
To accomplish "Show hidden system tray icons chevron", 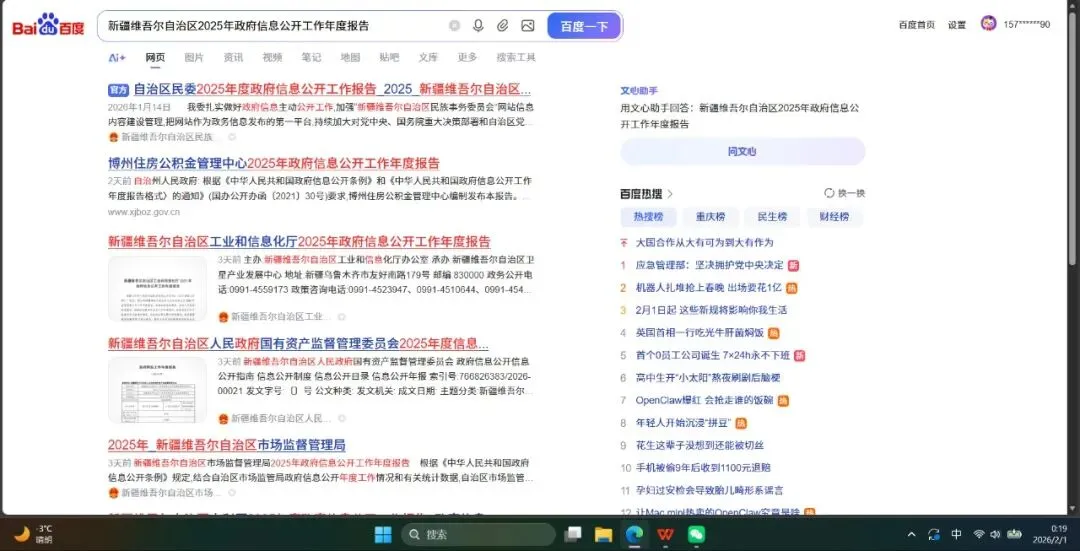I will (912, 534).
